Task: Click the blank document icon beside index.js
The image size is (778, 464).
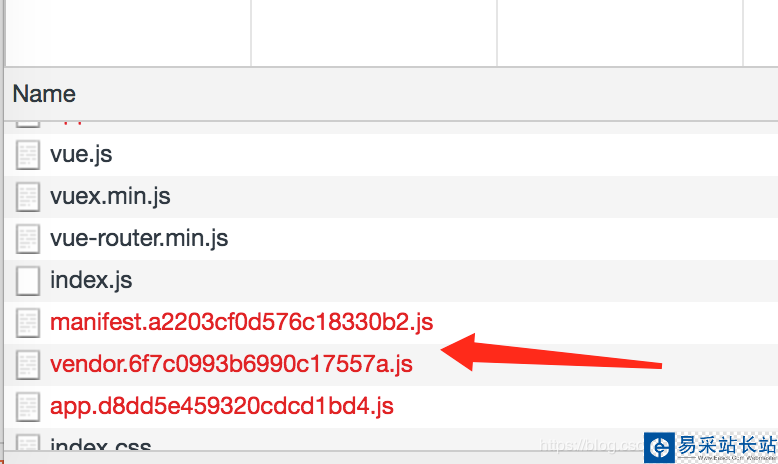Action: [28, 281]
